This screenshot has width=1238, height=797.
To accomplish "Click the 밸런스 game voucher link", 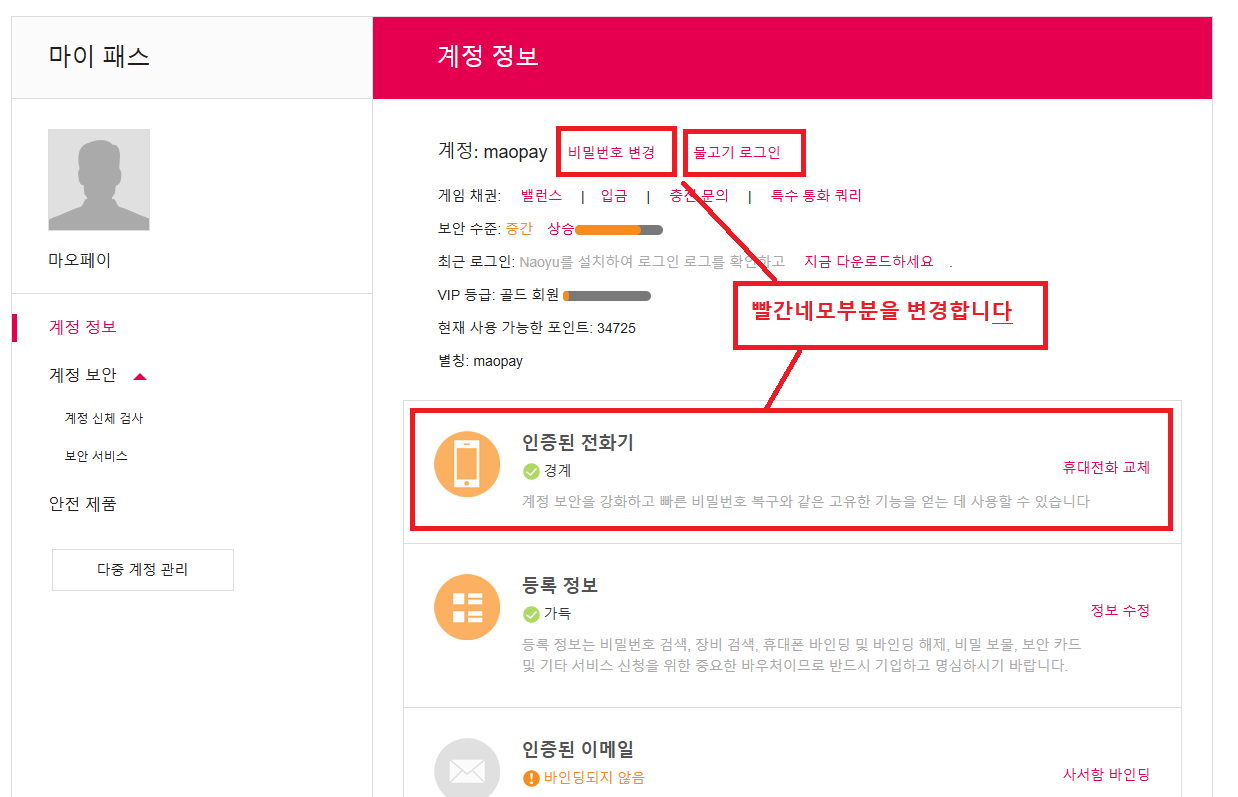I will [541, 196].
